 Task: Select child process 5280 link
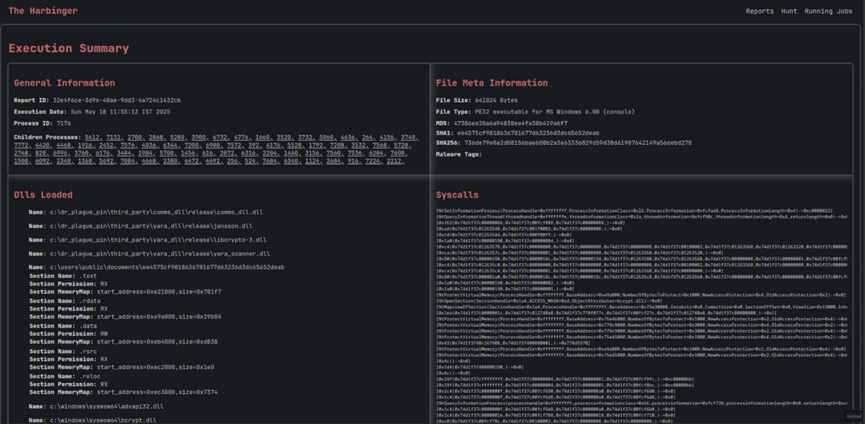(x=176, y=137)
